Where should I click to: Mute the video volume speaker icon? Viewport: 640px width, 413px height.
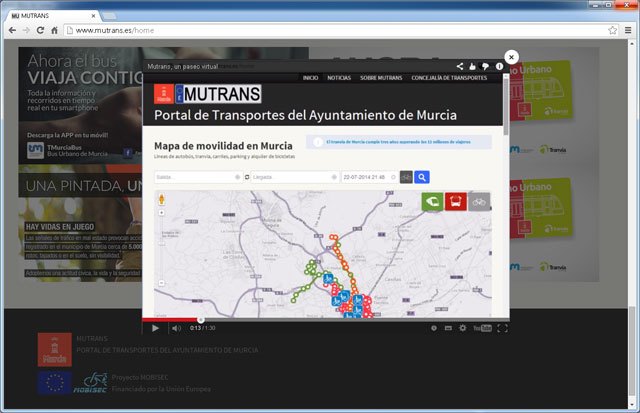click(176, 328)
